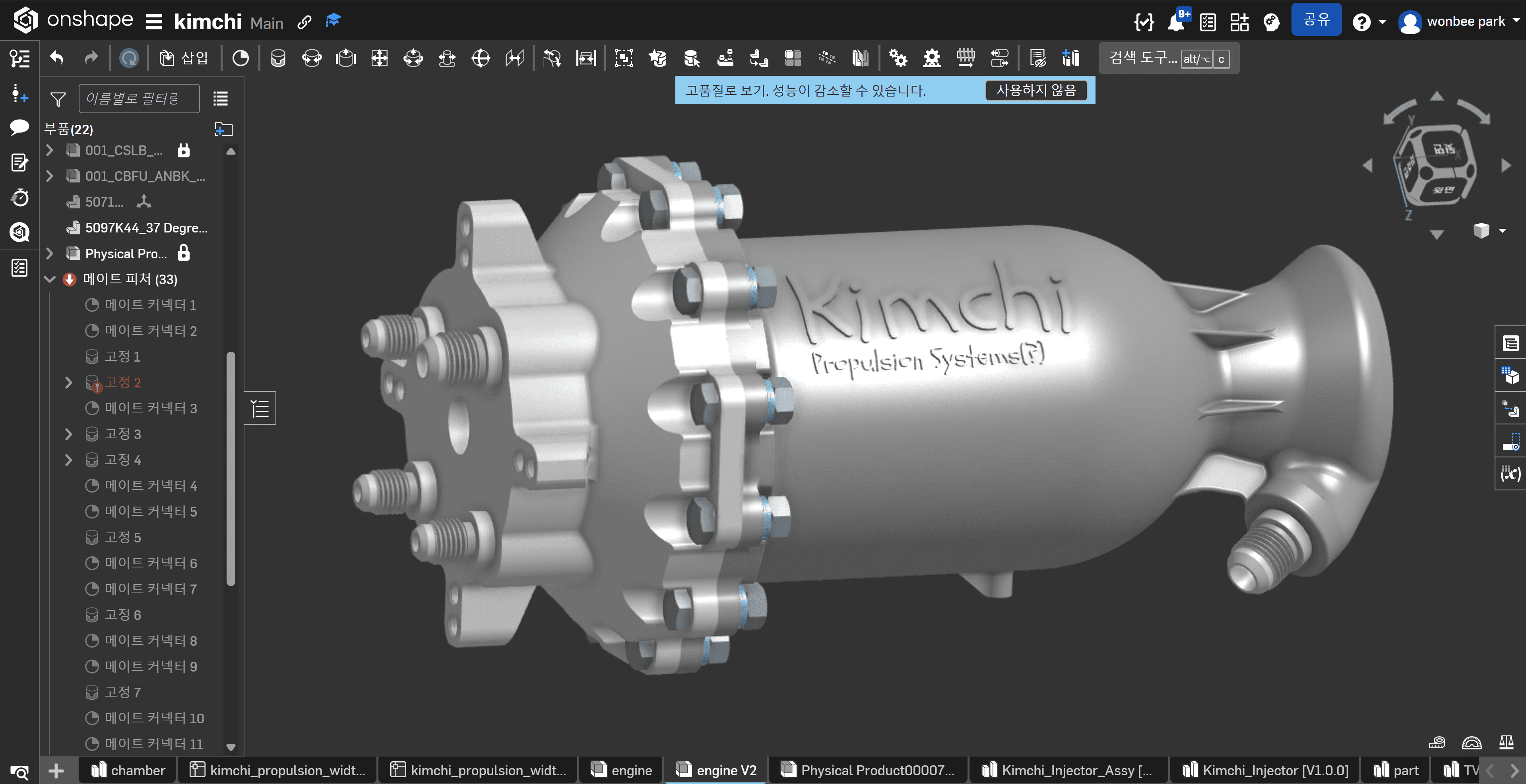The height and width of the screenshot is (784, 1526).
Task: Expand the Physical Pro... part row
Action: coord(50,254)
